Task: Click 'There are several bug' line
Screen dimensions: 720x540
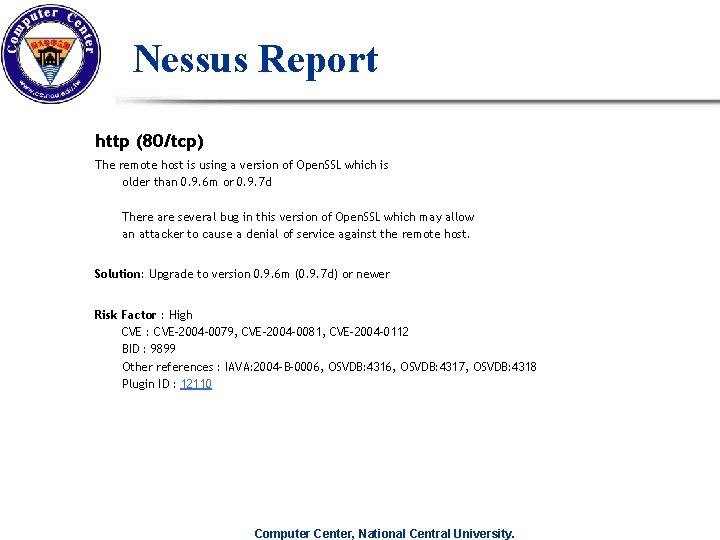Action: pyautogui.click(x=298, y=217)
